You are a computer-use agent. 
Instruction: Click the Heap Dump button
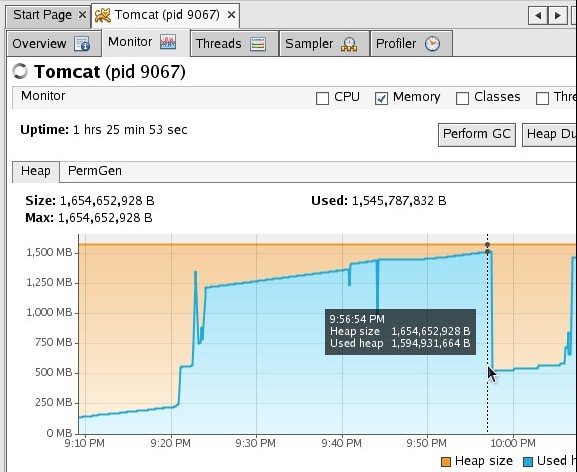(x=549, y=134)
